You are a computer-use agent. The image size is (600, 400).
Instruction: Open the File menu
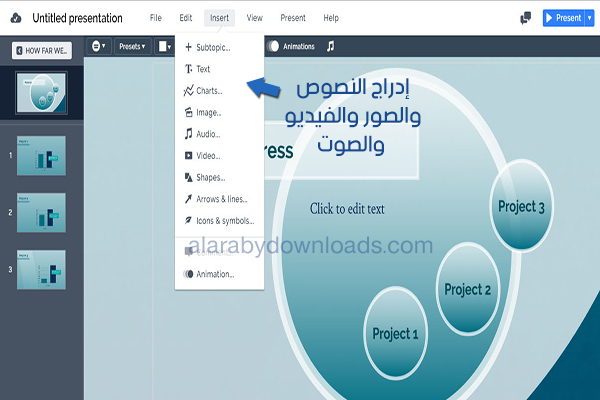(x=156, y=18)
